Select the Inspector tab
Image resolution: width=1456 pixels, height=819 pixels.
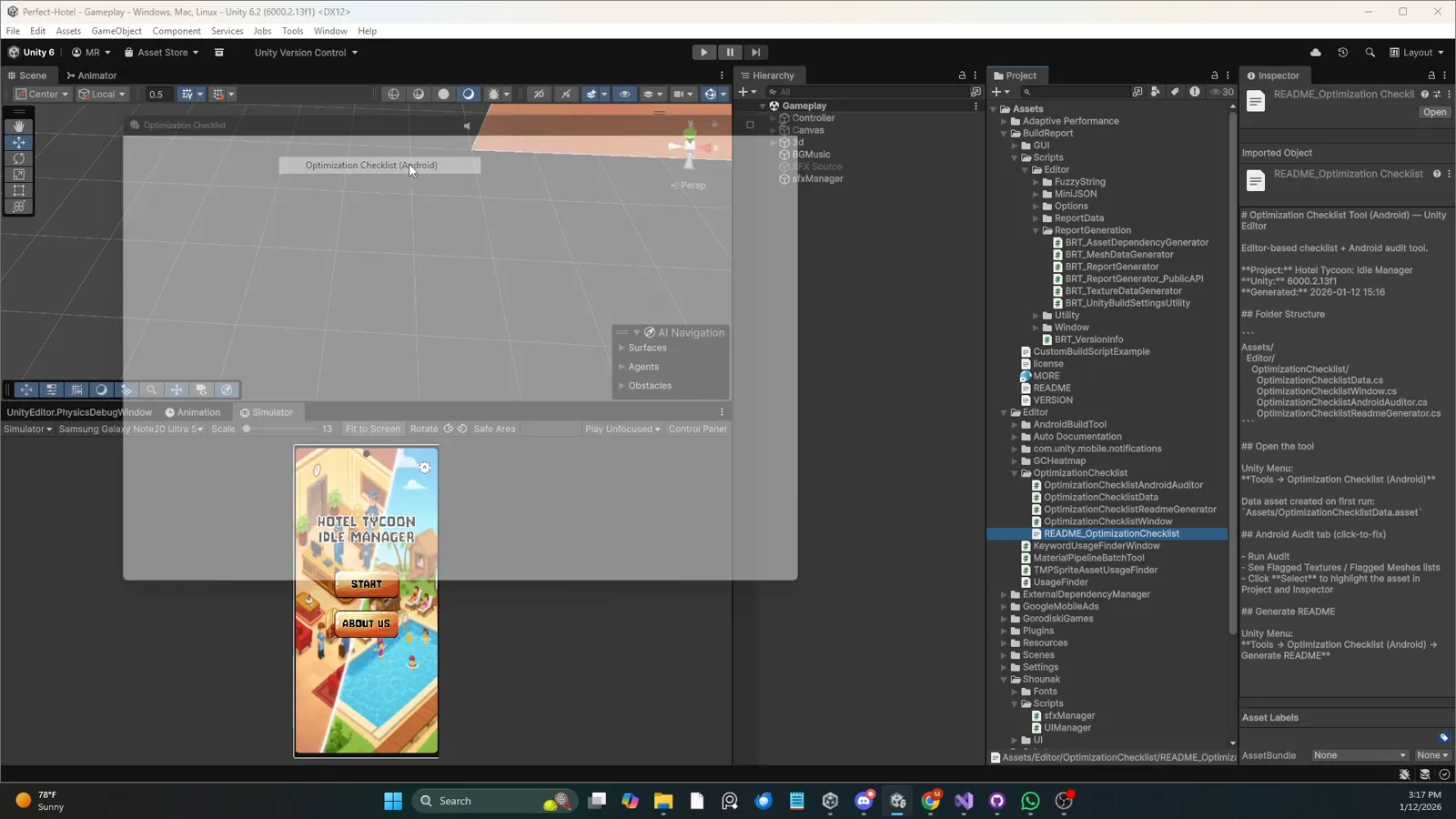click(1273, 76)
